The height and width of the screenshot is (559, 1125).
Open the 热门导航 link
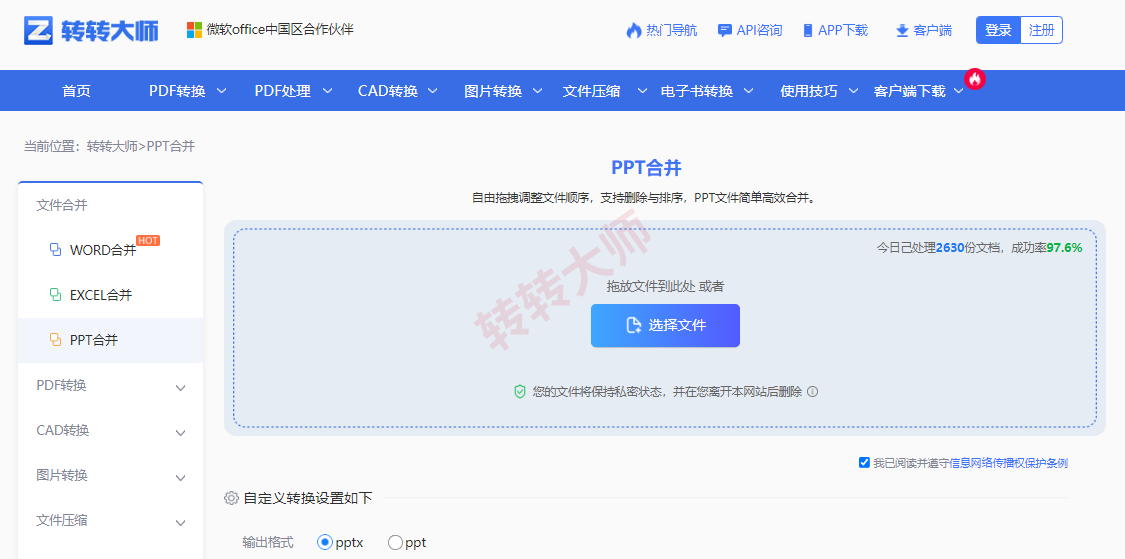(x=672, y=30)
